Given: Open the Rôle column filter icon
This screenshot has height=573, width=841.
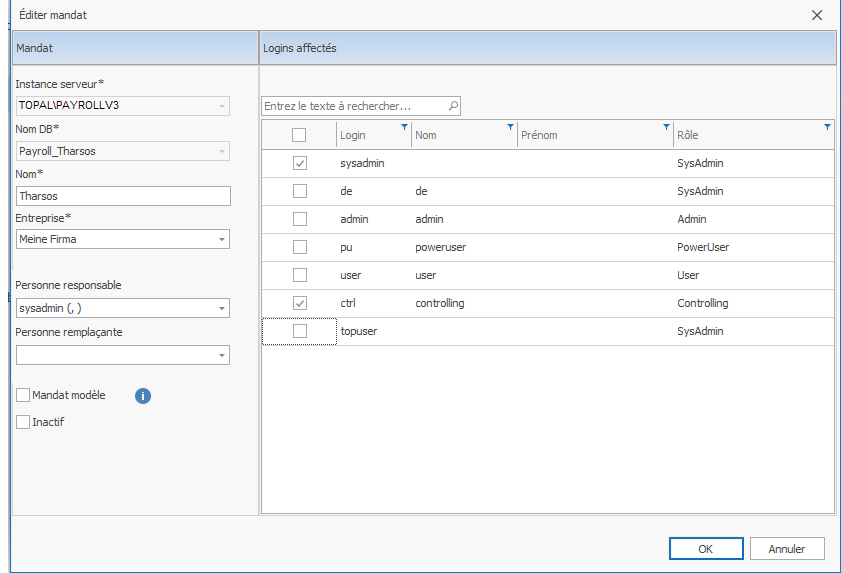Looking at the screenshot, I should pyautogui.click(x=827, y=127).
